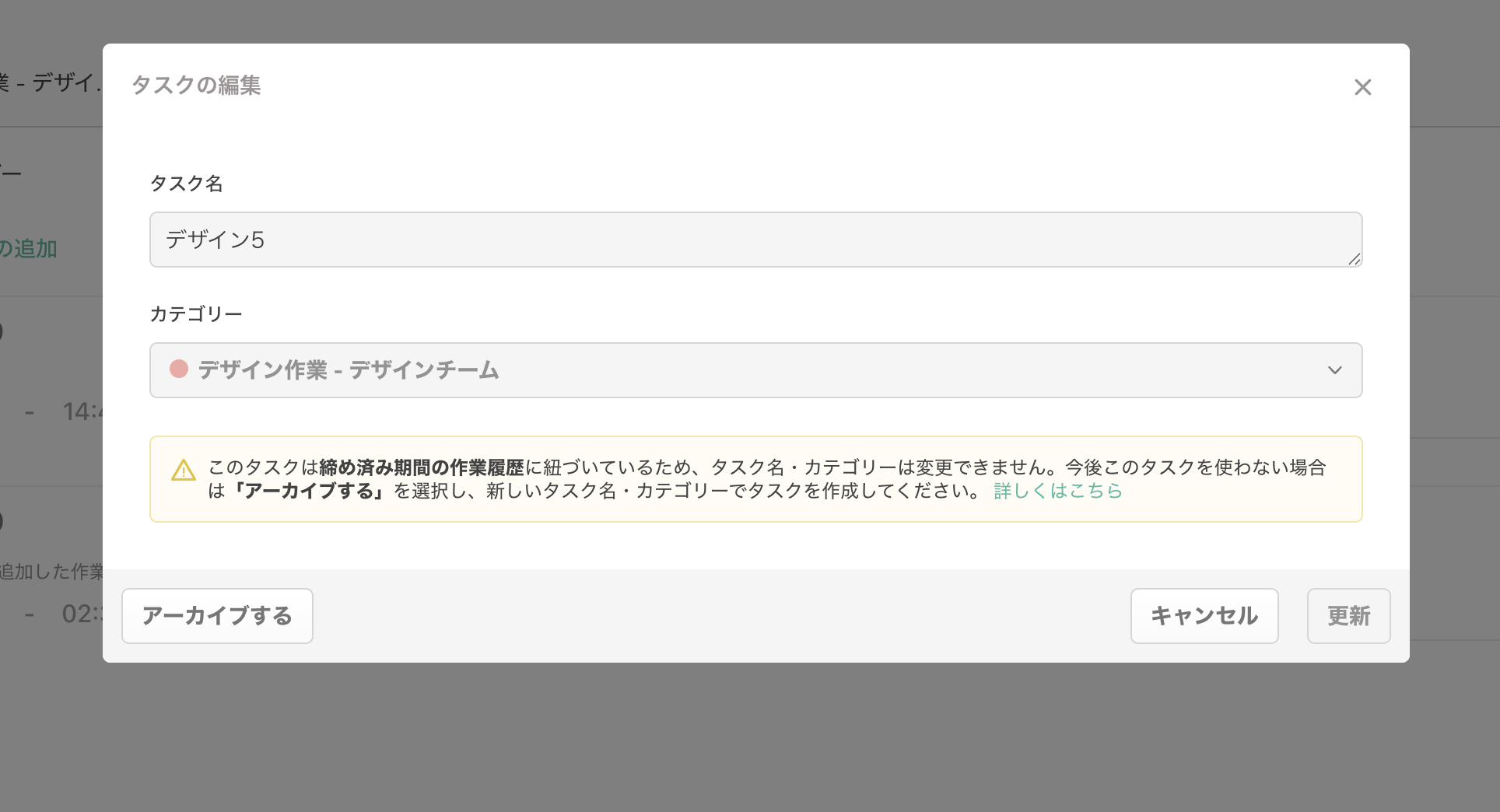Click the chevron arrow in the category selector
The image size is (1500, 812).
click(1335, 370)
